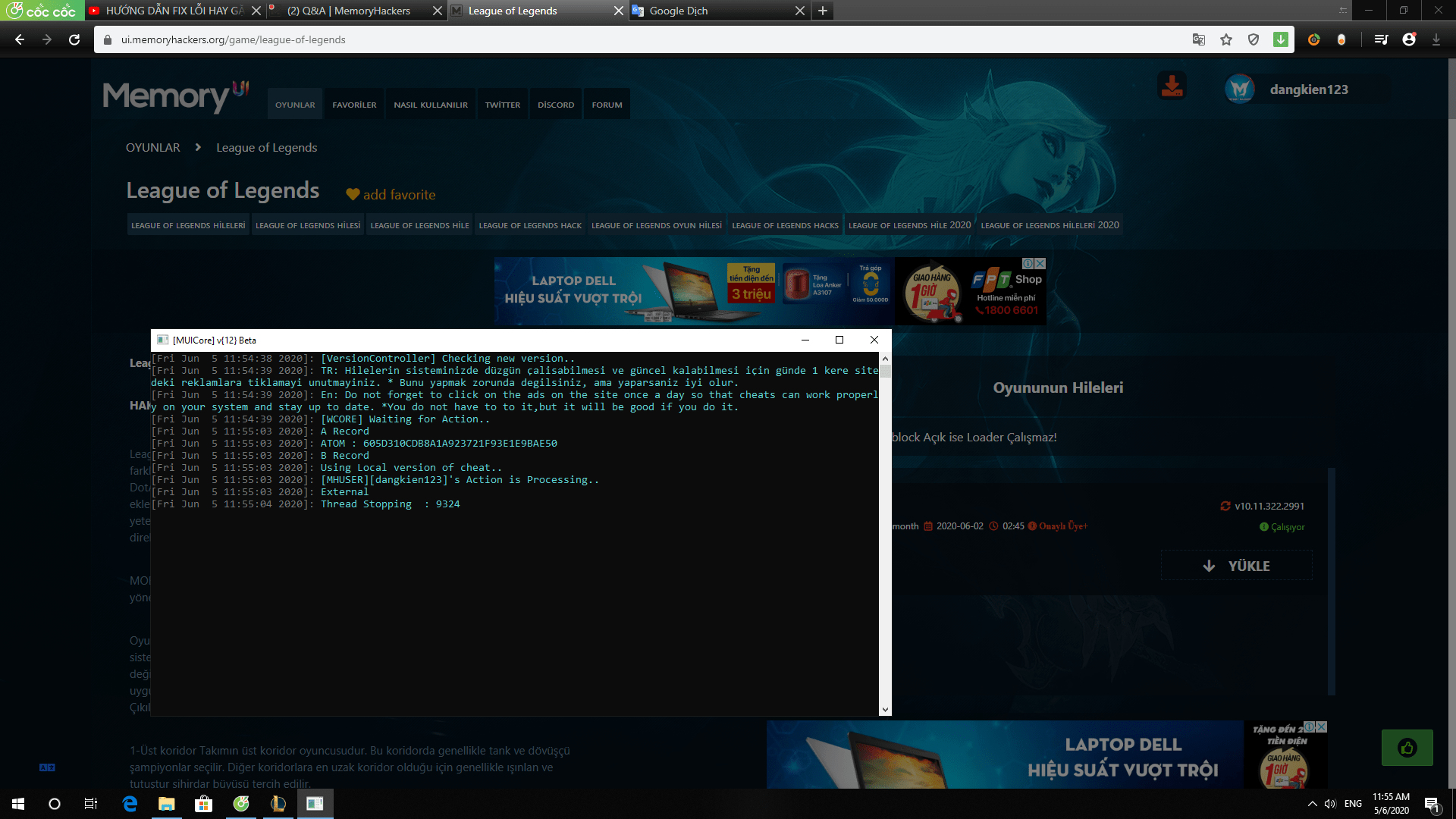Open the DISCORD menu item

[556, 105]
